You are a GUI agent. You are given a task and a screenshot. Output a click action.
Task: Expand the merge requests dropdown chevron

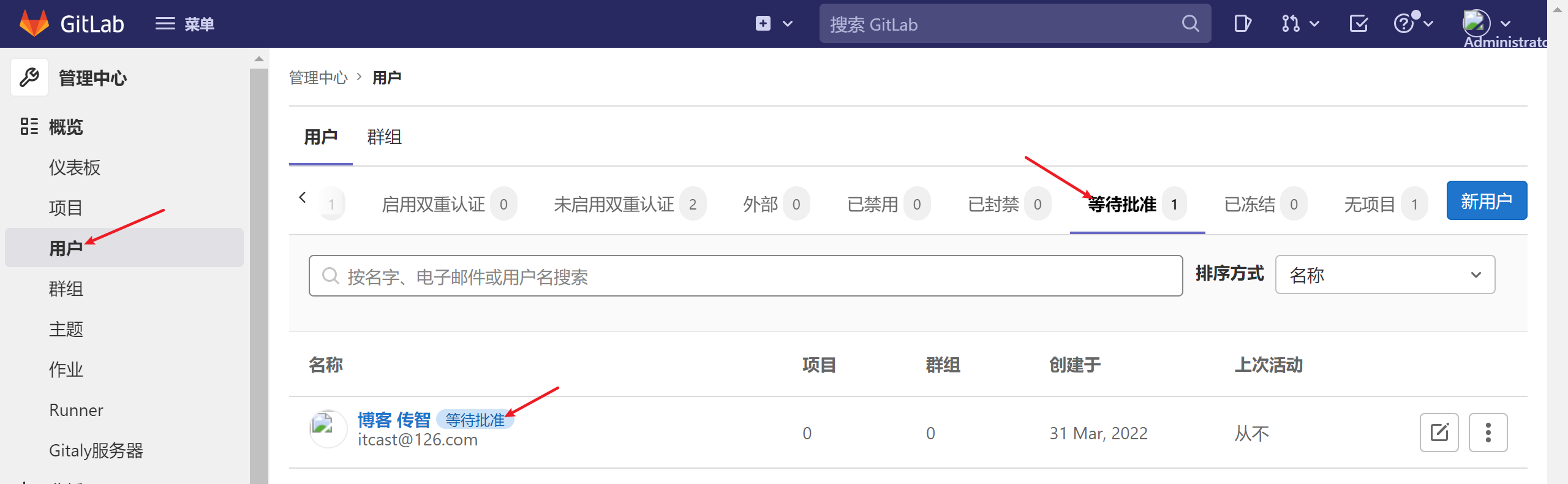(1314, 24)
